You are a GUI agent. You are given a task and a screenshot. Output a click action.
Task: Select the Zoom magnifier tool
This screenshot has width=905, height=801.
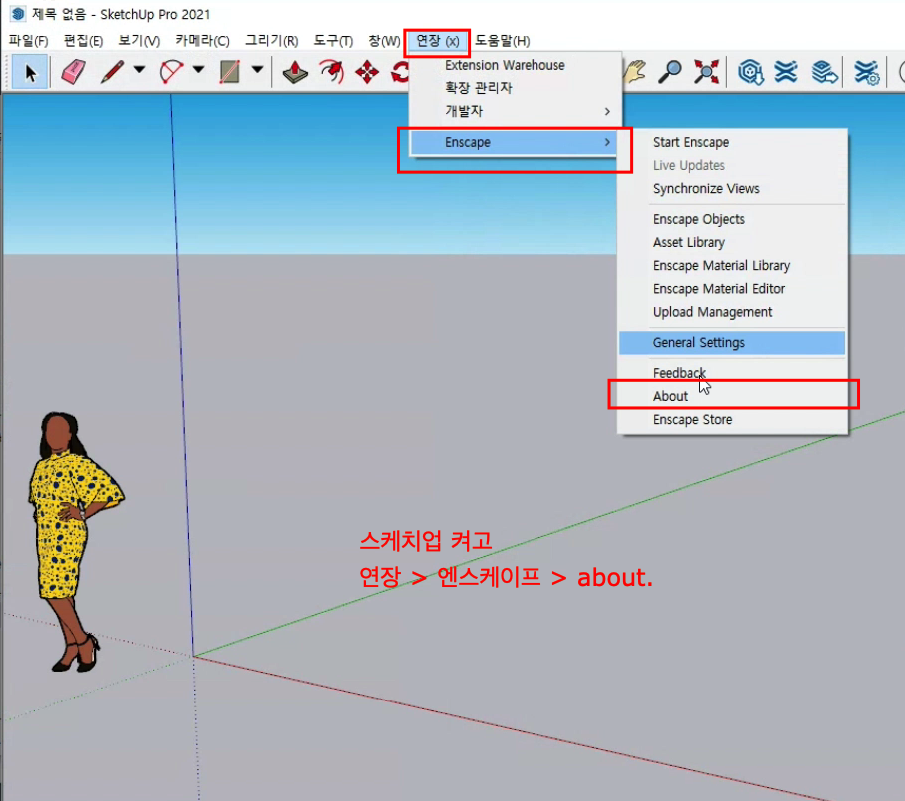click(670, 72)
